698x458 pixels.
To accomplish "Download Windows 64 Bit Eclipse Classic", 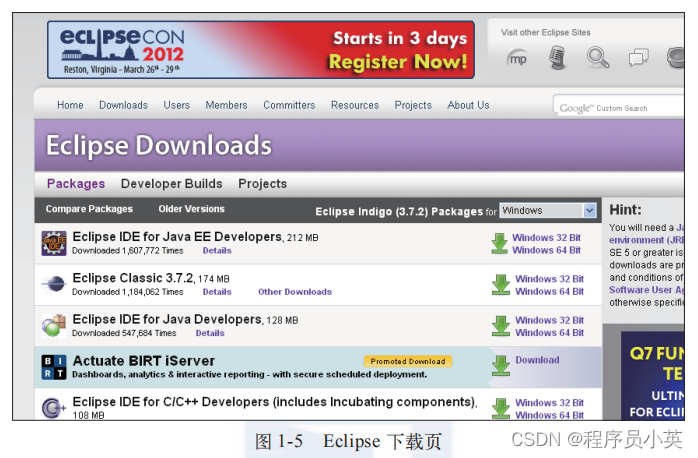I will (549, 292).
